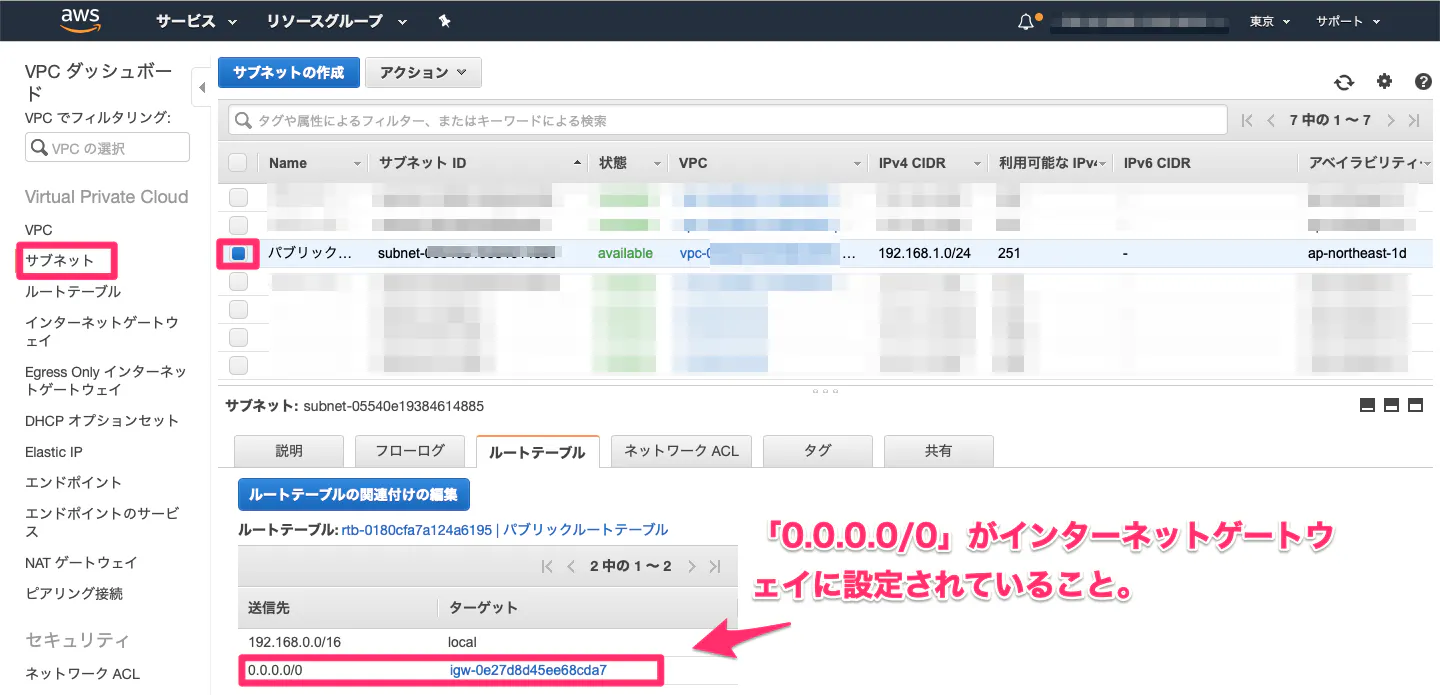Image resolution: width=1440 pixels, height=695 pixels.
Task: Switch to the ネットワーク ACL tab
Action: pyautogui.click(x=680, y=451)
